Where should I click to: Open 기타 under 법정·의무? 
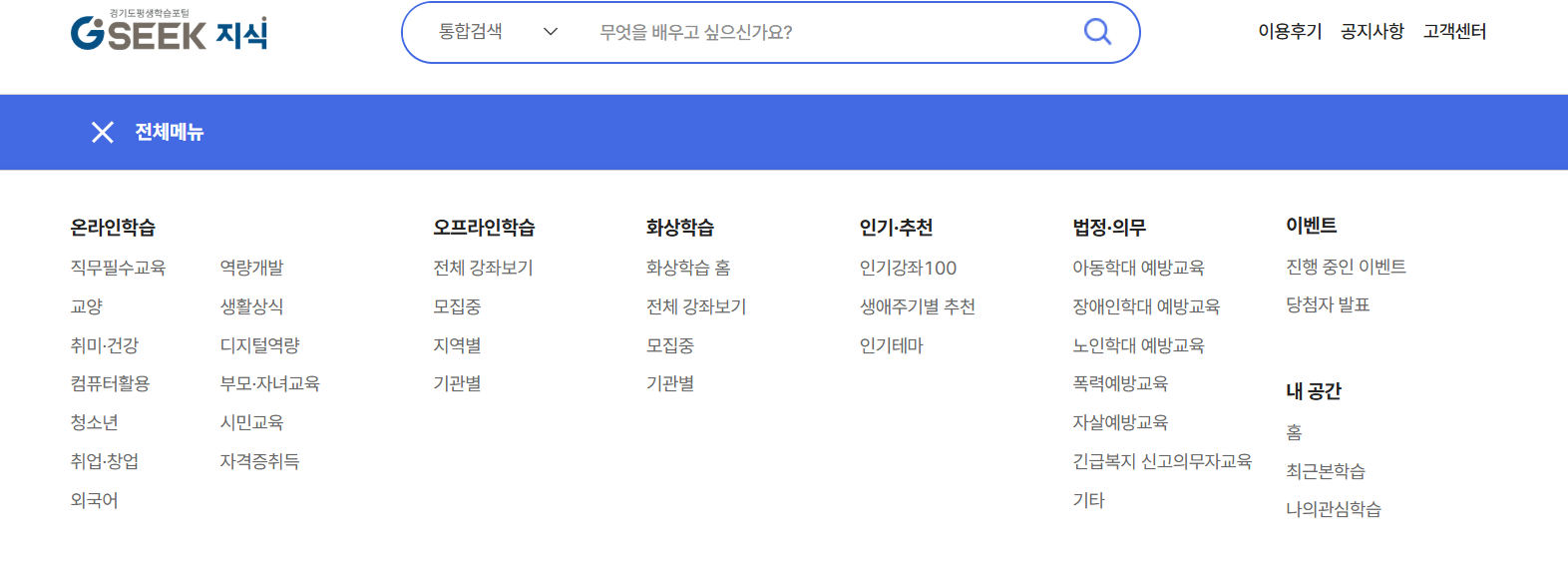click(1089, 500)
